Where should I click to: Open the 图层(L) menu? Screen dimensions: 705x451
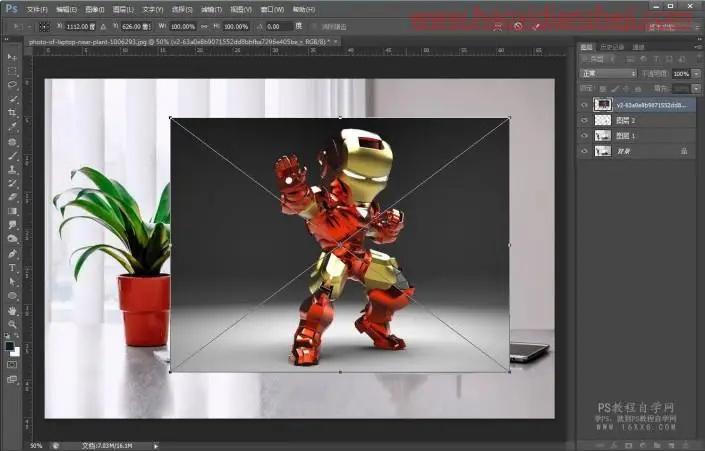pyautogui.click(x=123, y=9)
